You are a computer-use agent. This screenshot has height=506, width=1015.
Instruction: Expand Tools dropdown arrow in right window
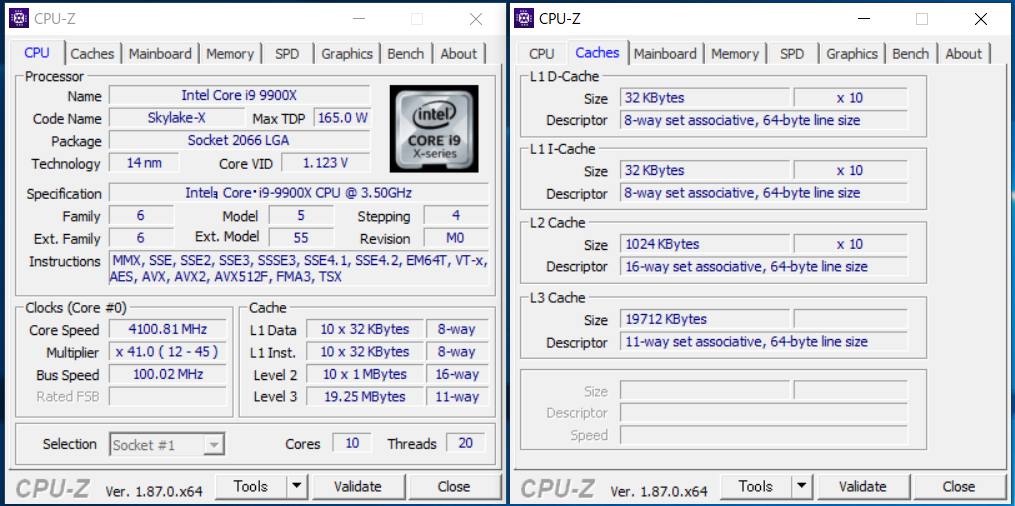[x=801, y=486]
